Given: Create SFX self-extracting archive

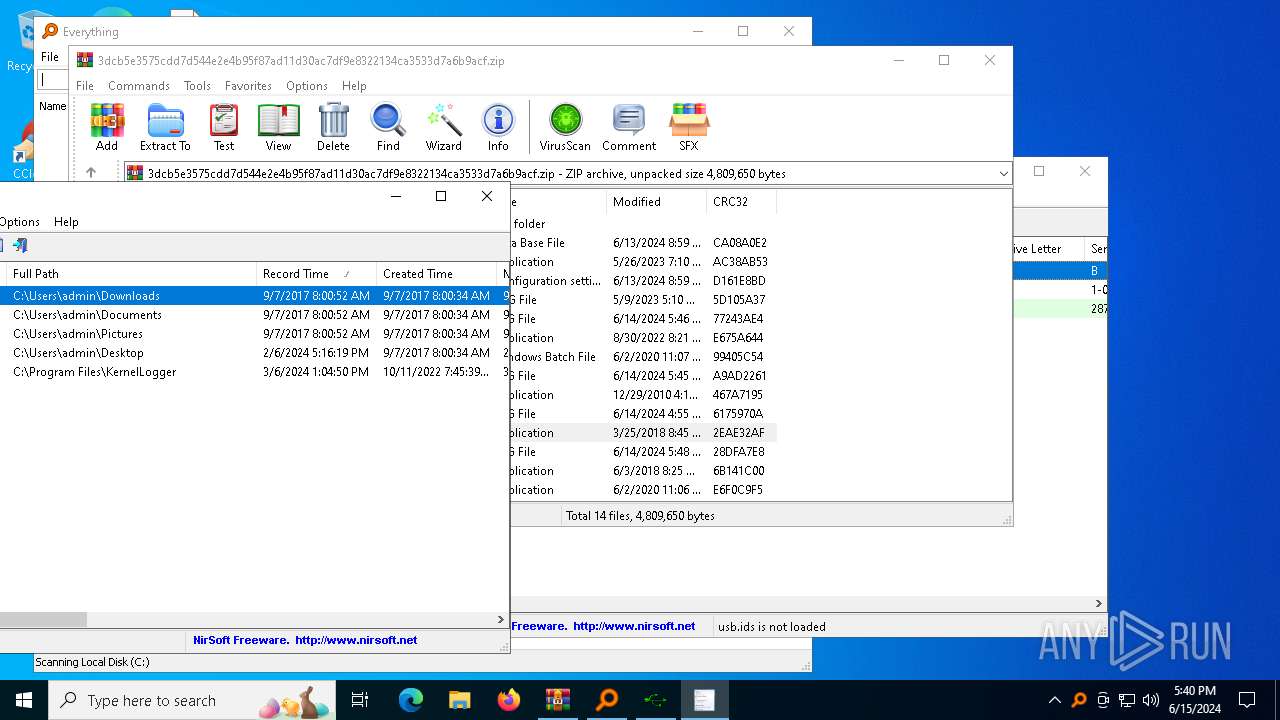Looking at the screenshot, I should pyautogui.click(x=689, y=127).
